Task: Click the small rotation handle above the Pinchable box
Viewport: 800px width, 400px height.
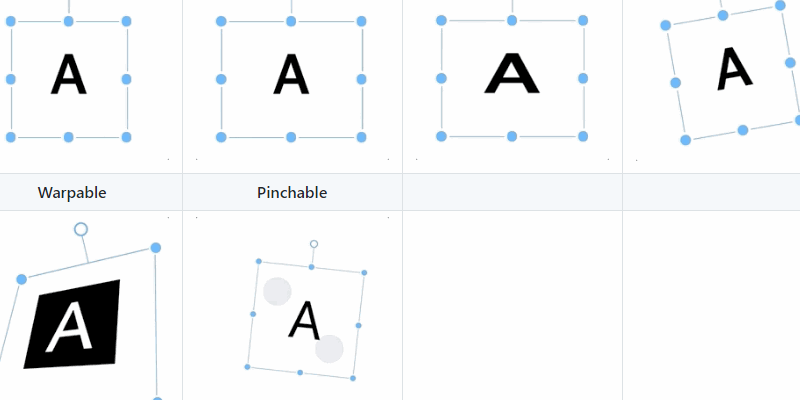Action: [313, 244]
